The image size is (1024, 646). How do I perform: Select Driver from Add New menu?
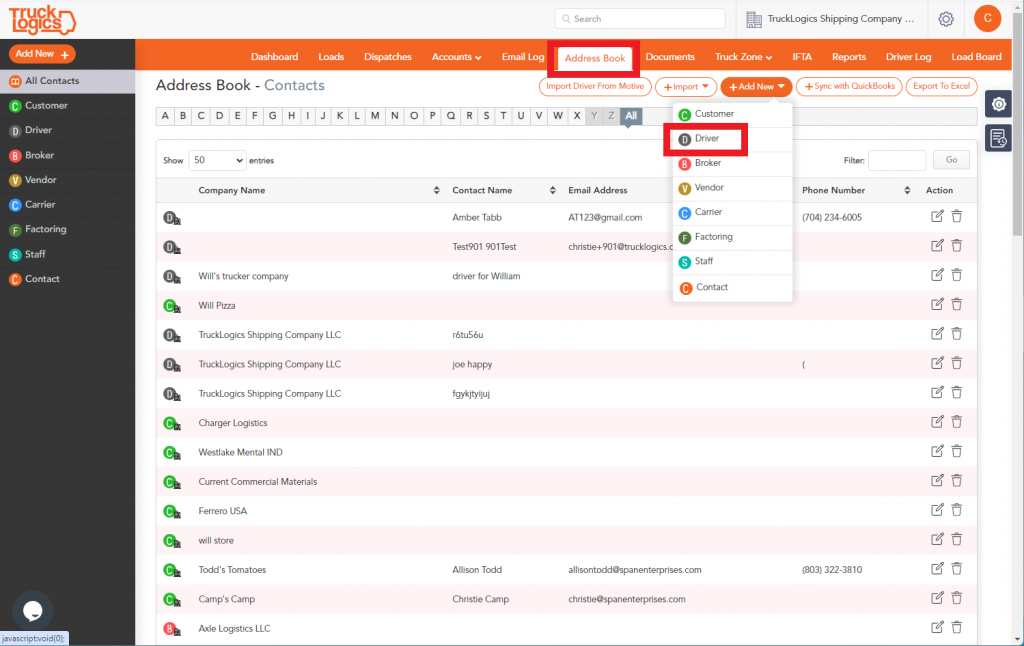click(x=707, y=138)
